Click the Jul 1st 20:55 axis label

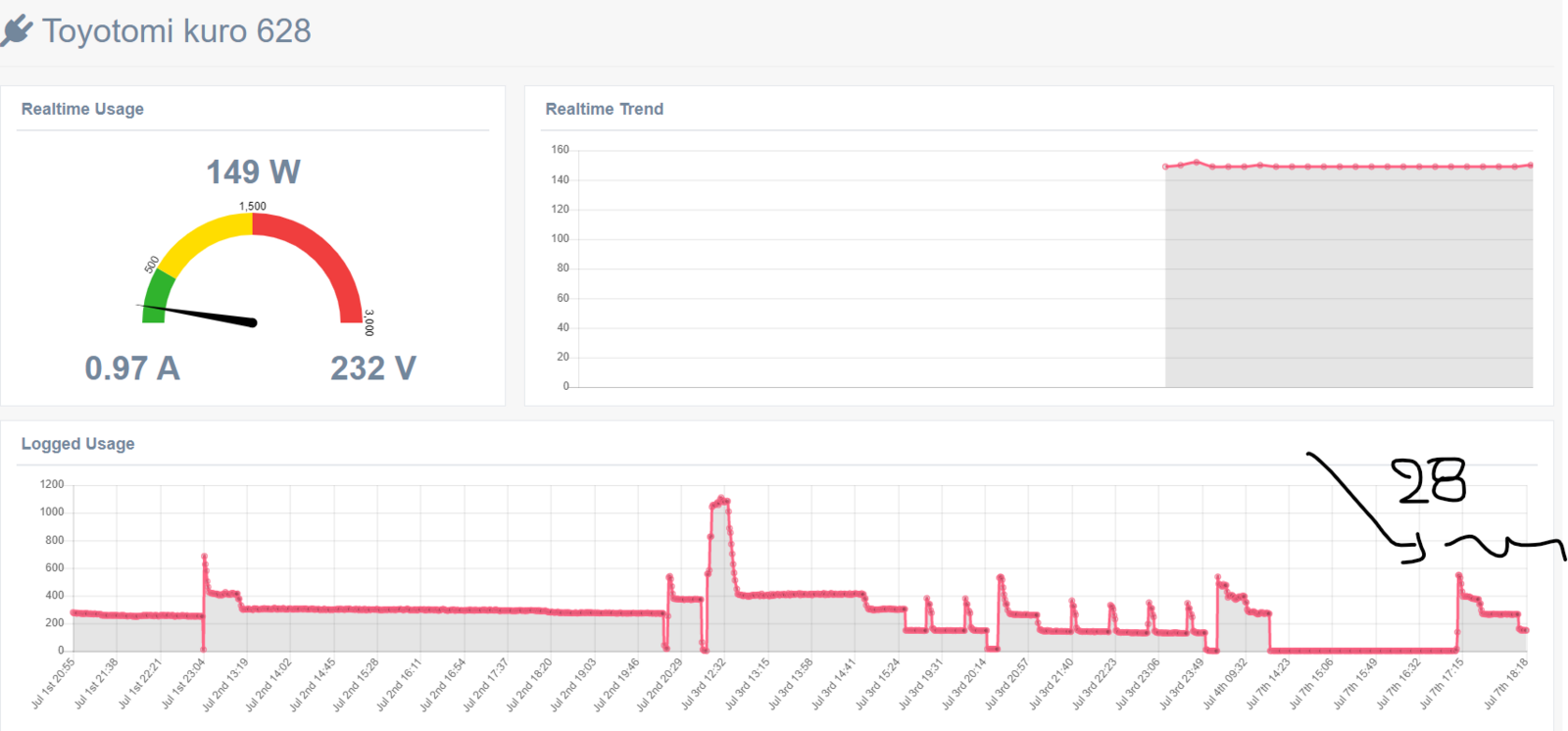coord(54,683)
